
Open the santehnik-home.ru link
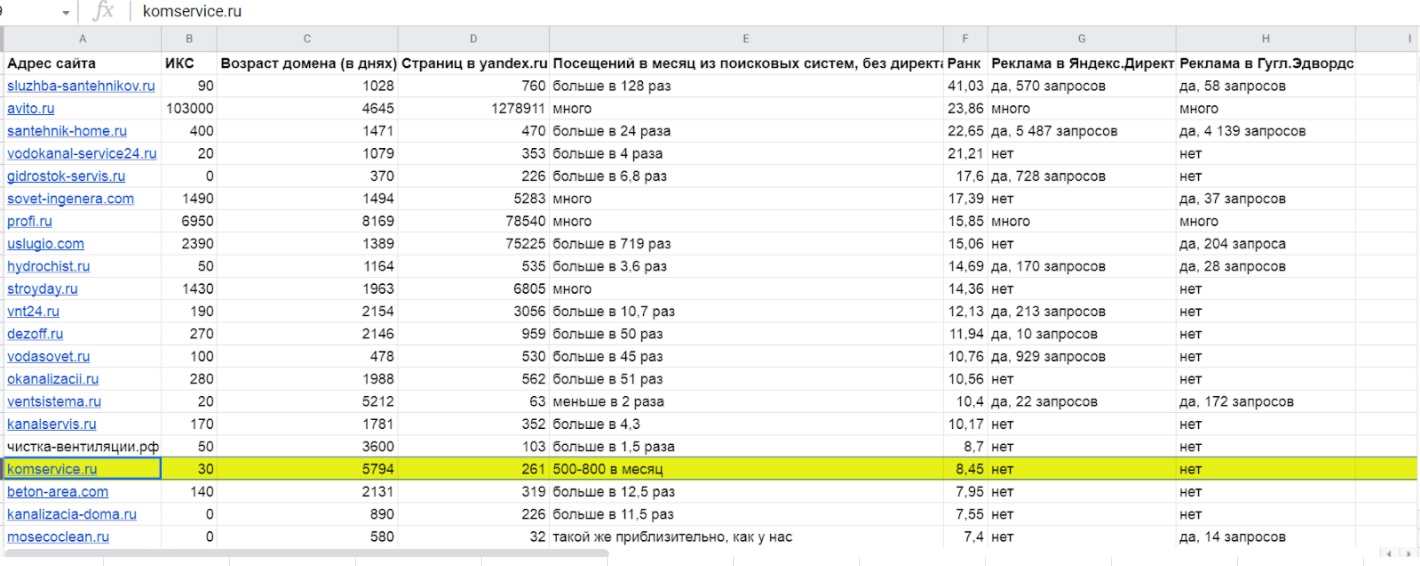tap(67, 131)
